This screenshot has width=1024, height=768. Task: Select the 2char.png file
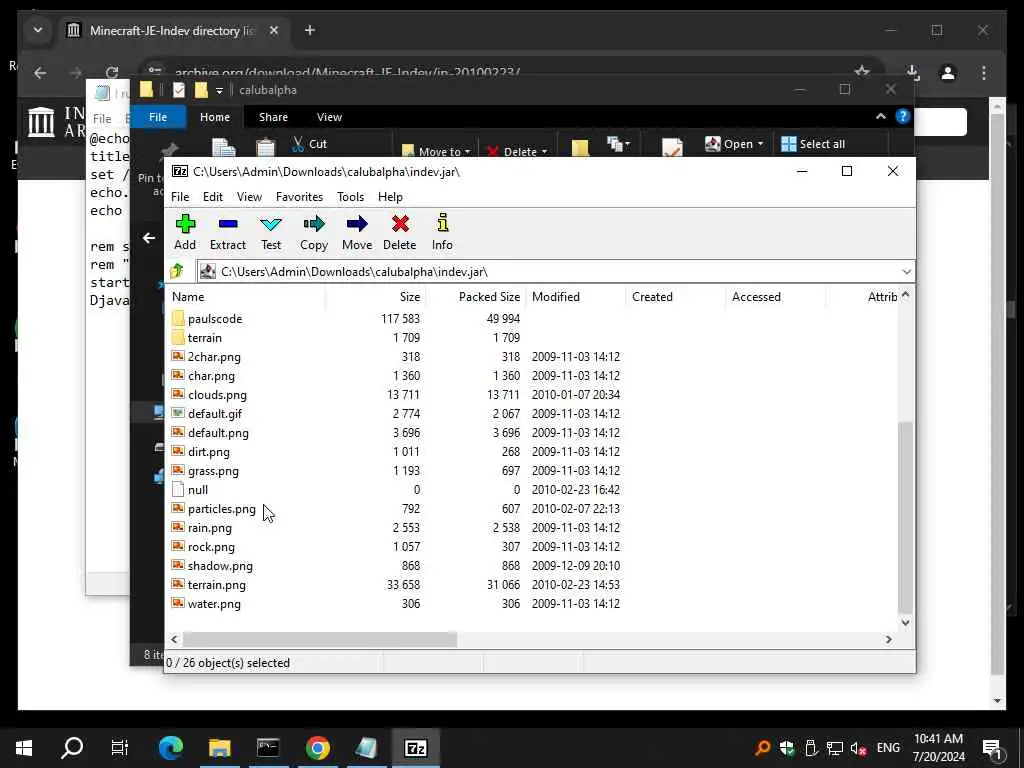[x=214, y=357]
